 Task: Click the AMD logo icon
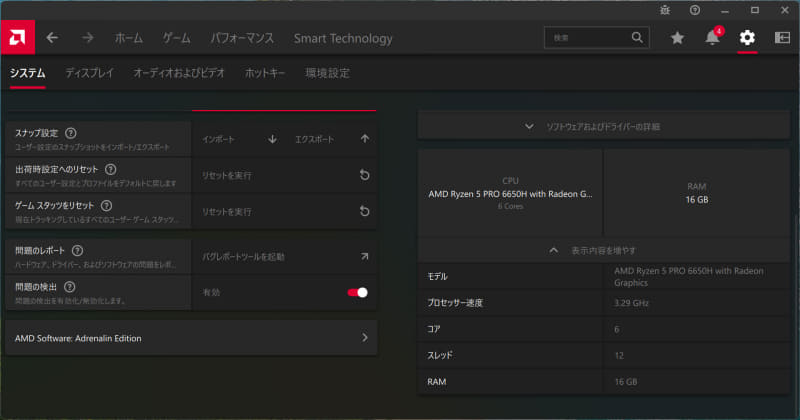[17, 37]
